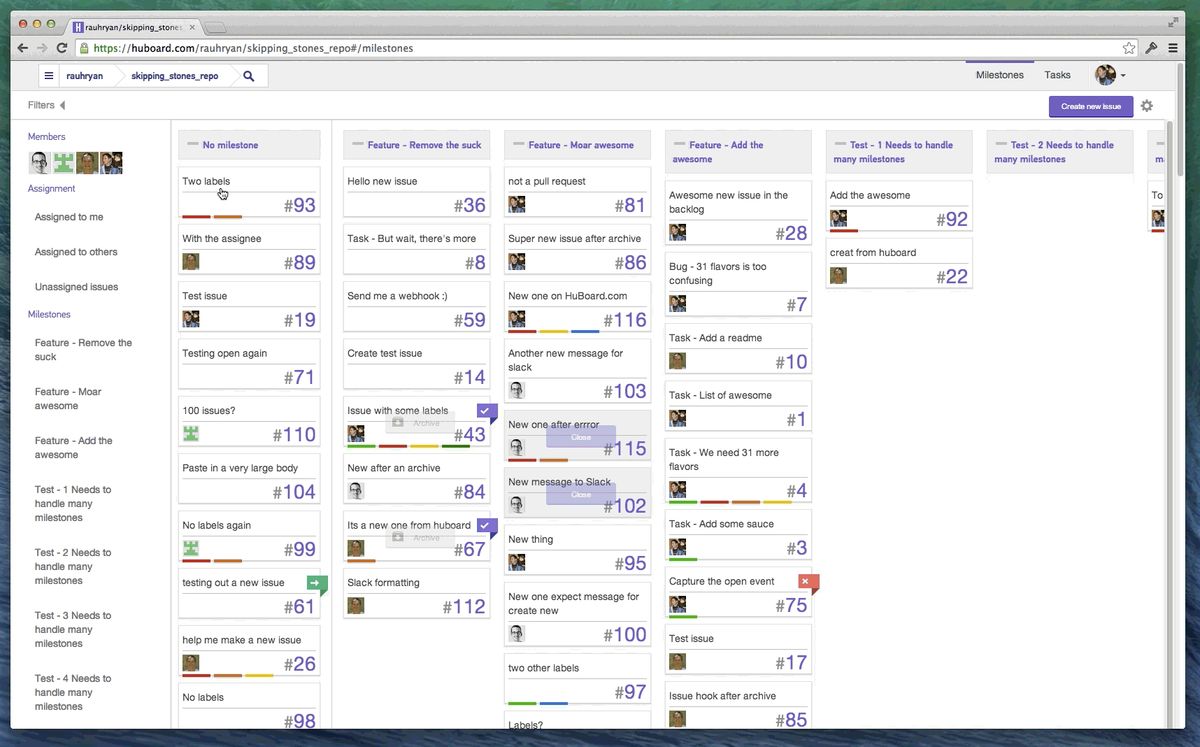1200x747 pixels.
Task: Toggle the purple checkmark on issue #43
Action: click(486, 411)
